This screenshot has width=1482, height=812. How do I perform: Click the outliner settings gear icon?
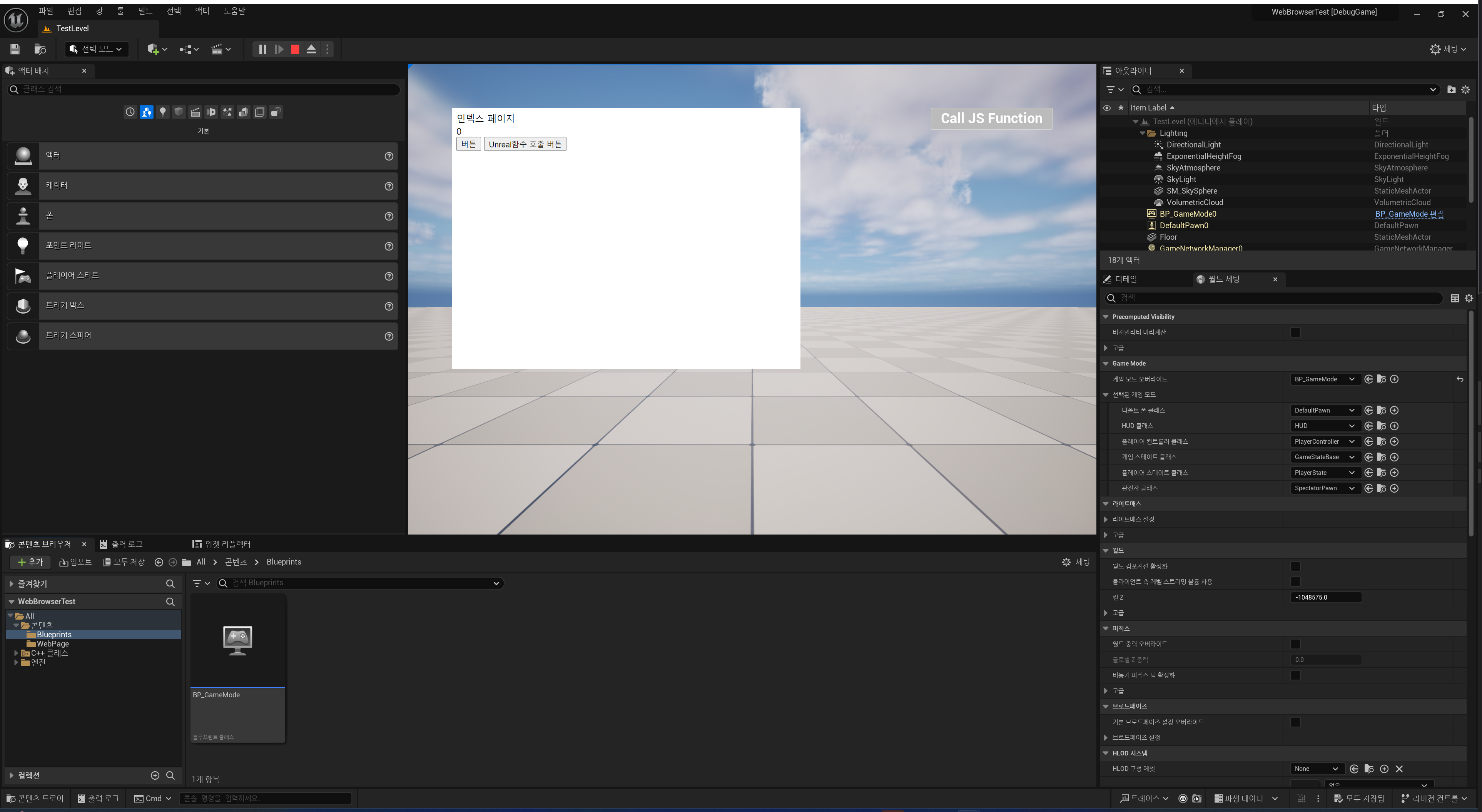click(x=1465, y=90)
